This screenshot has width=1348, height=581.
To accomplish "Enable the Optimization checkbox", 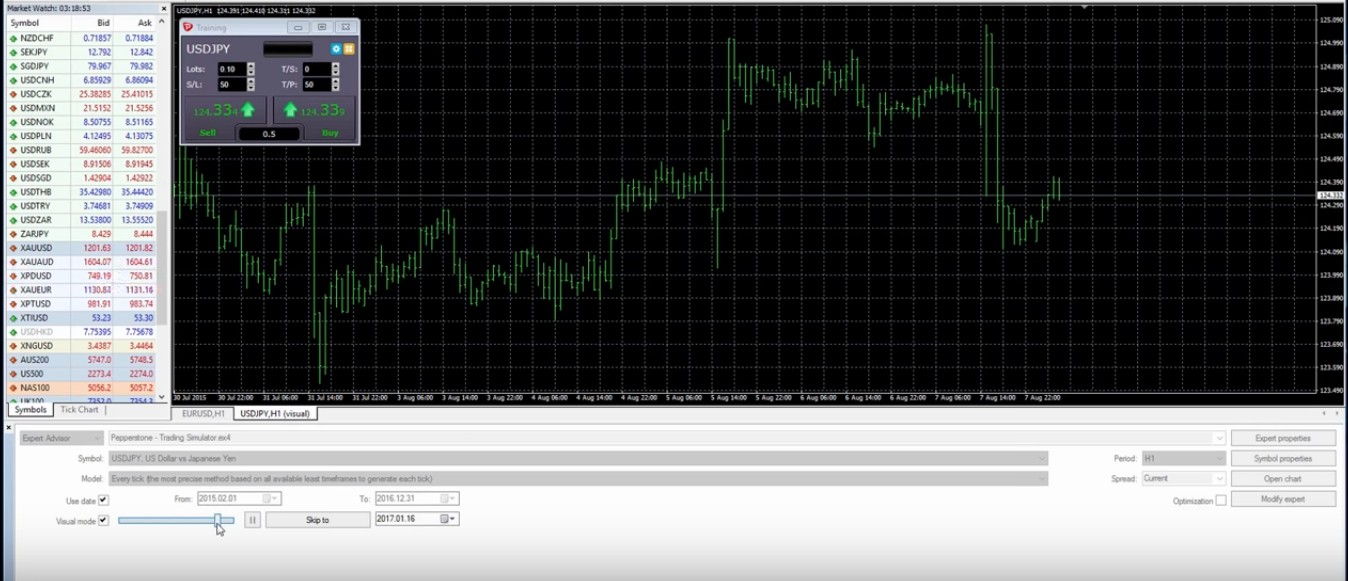I will [x=1221, y=500].
